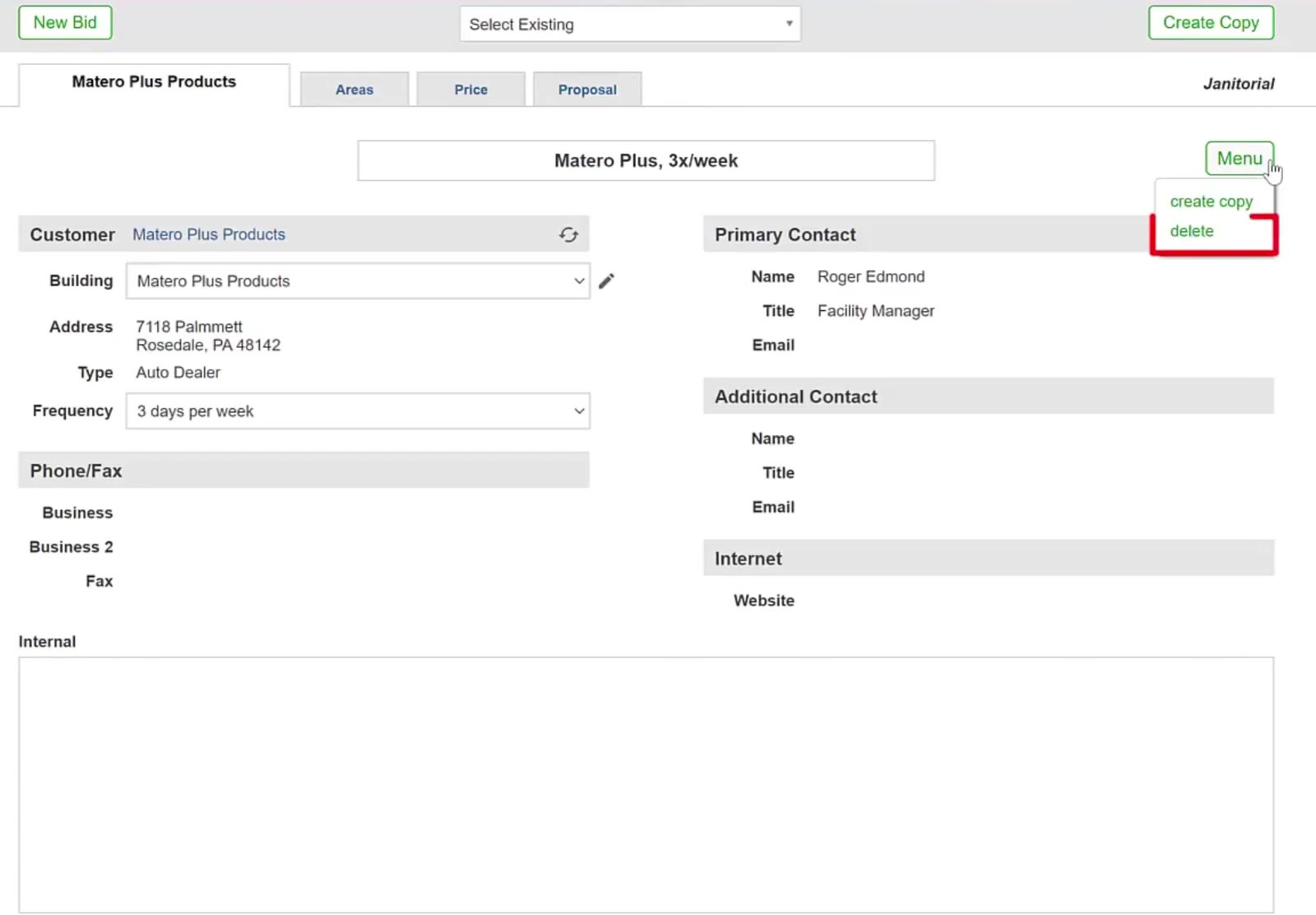Click the Create Copy button
Screen dimensions: 1316x915
(1211, 23)
